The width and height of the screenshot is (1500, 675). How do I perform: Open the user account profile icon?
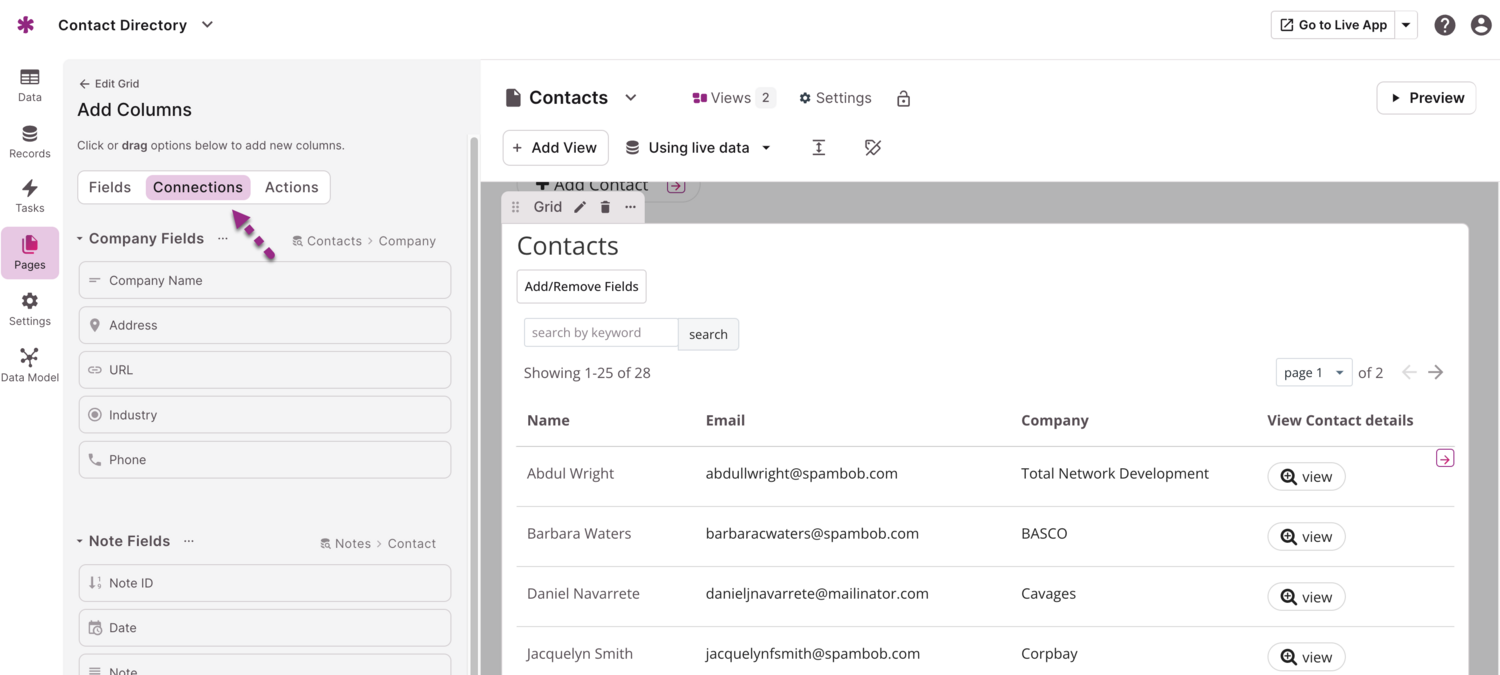click(1481, 25)
